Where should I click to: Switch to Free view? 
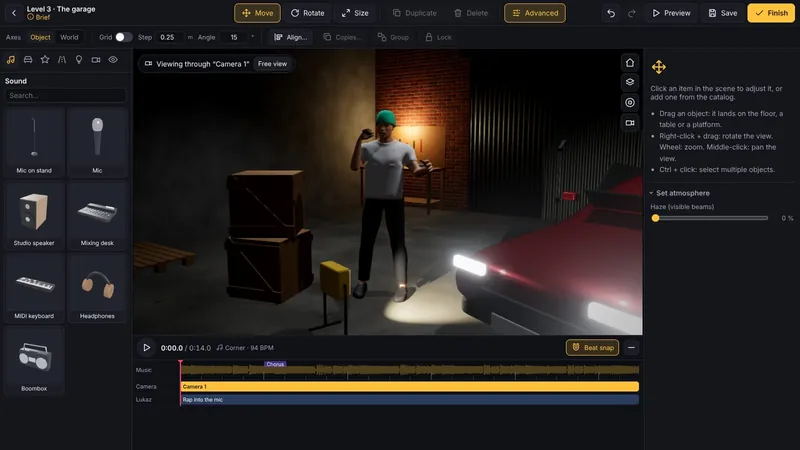tap(272, 64)
